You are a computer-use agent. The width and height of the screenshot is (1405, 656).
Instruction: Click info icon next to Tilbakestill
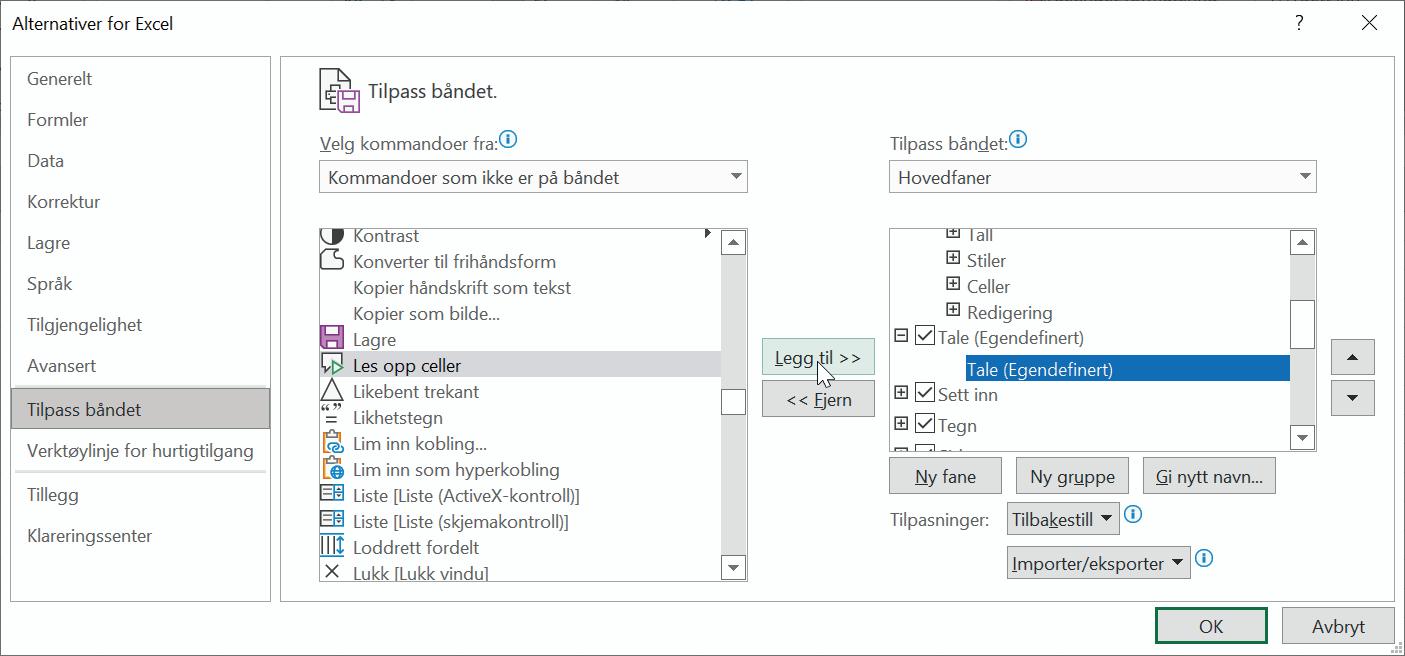(x=1133, y=515)
